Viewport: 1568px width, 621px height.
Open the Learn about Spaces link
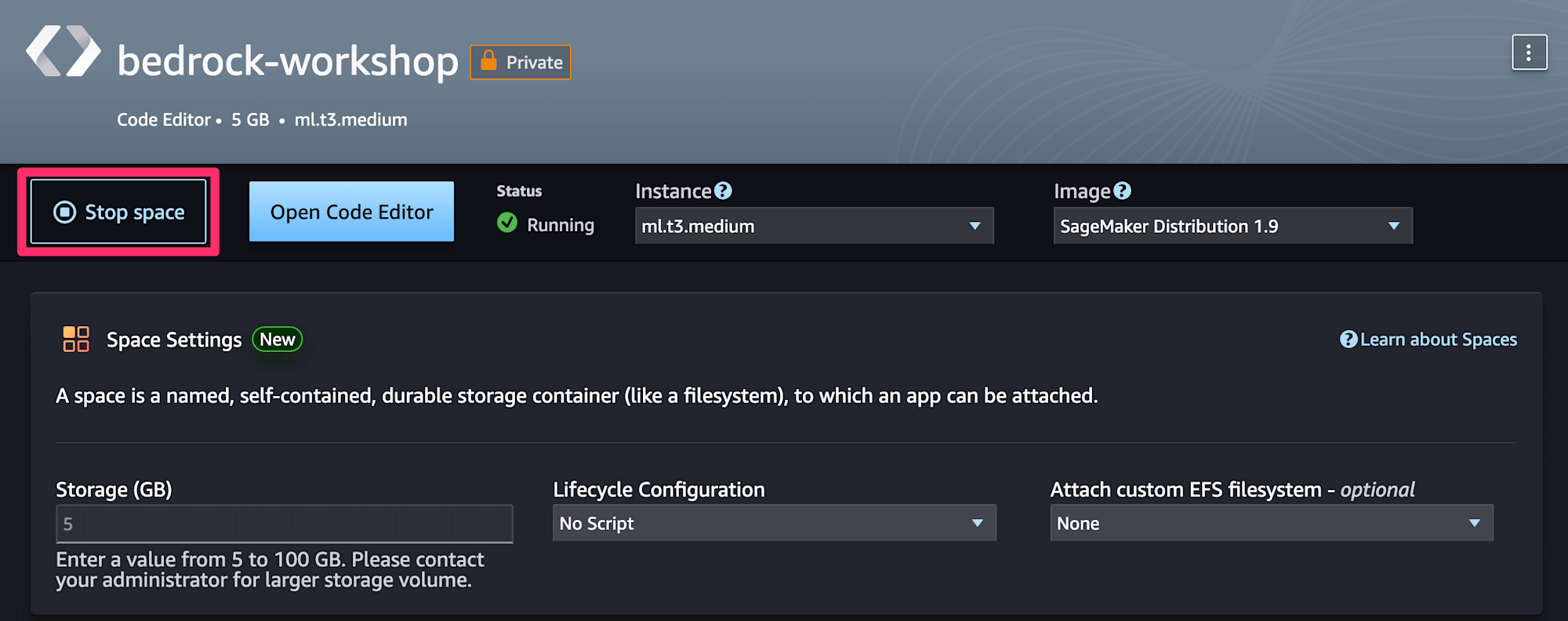pos(1428,340)
